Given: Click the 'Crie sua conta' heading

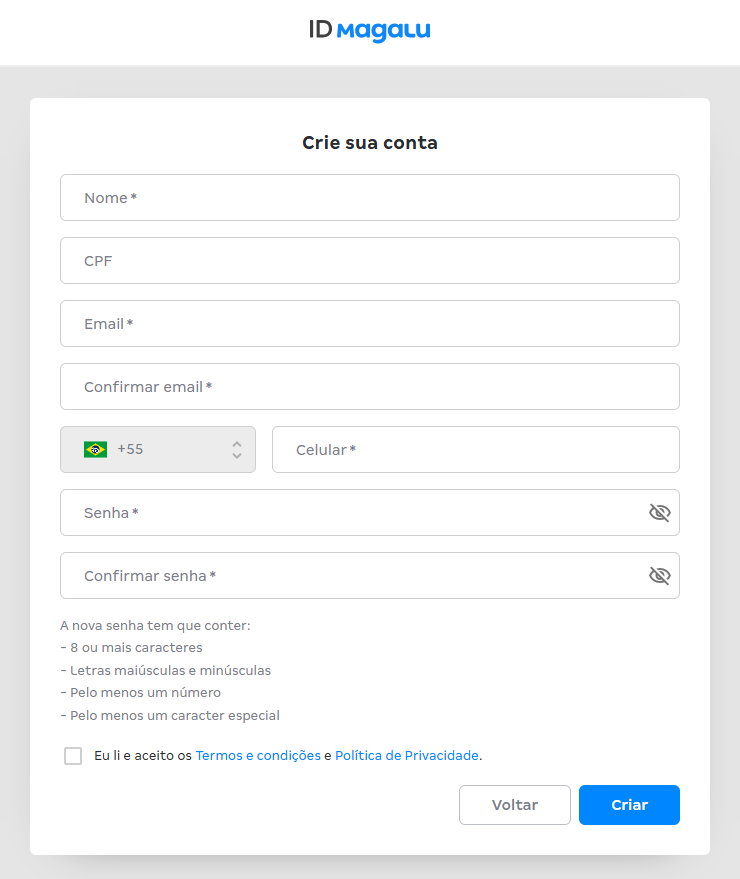Looking at the screenshot, I should [370, 143].
